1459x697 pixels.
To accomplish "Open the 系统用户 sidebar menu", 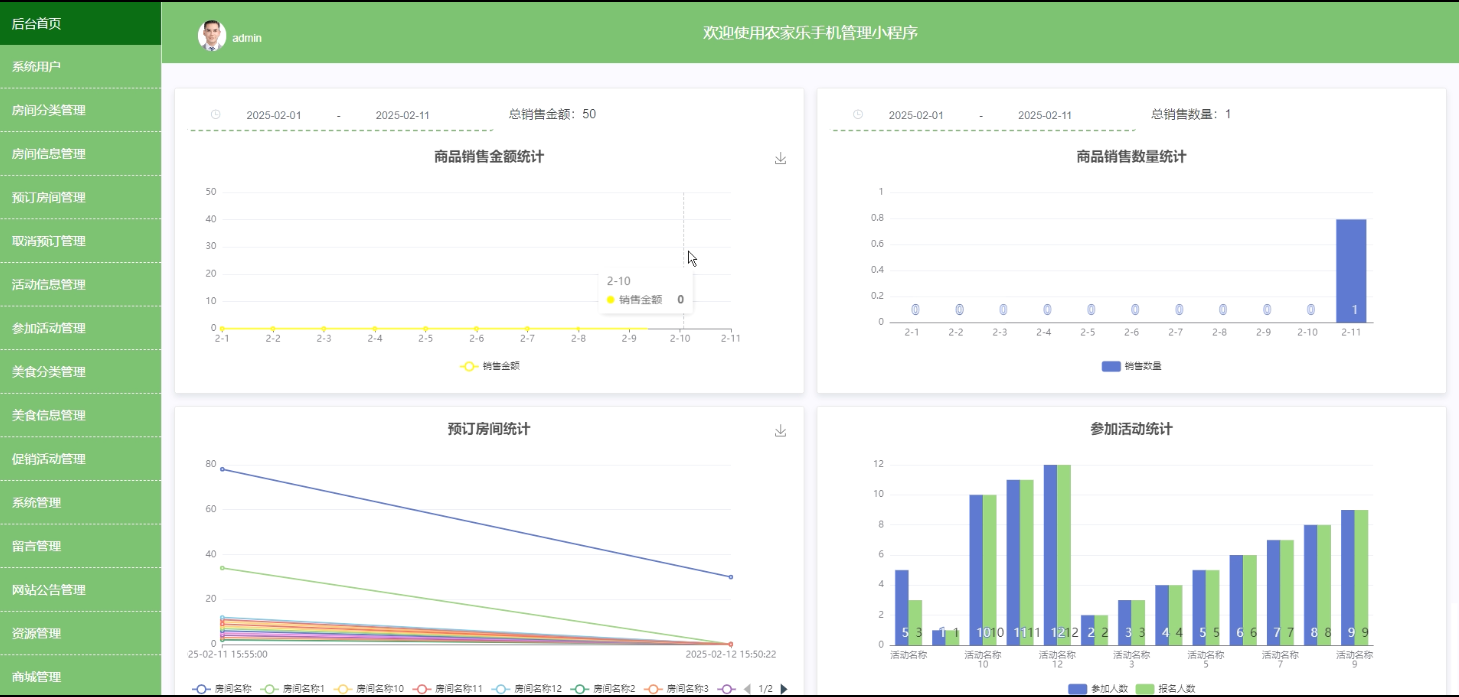I will 80,67.
